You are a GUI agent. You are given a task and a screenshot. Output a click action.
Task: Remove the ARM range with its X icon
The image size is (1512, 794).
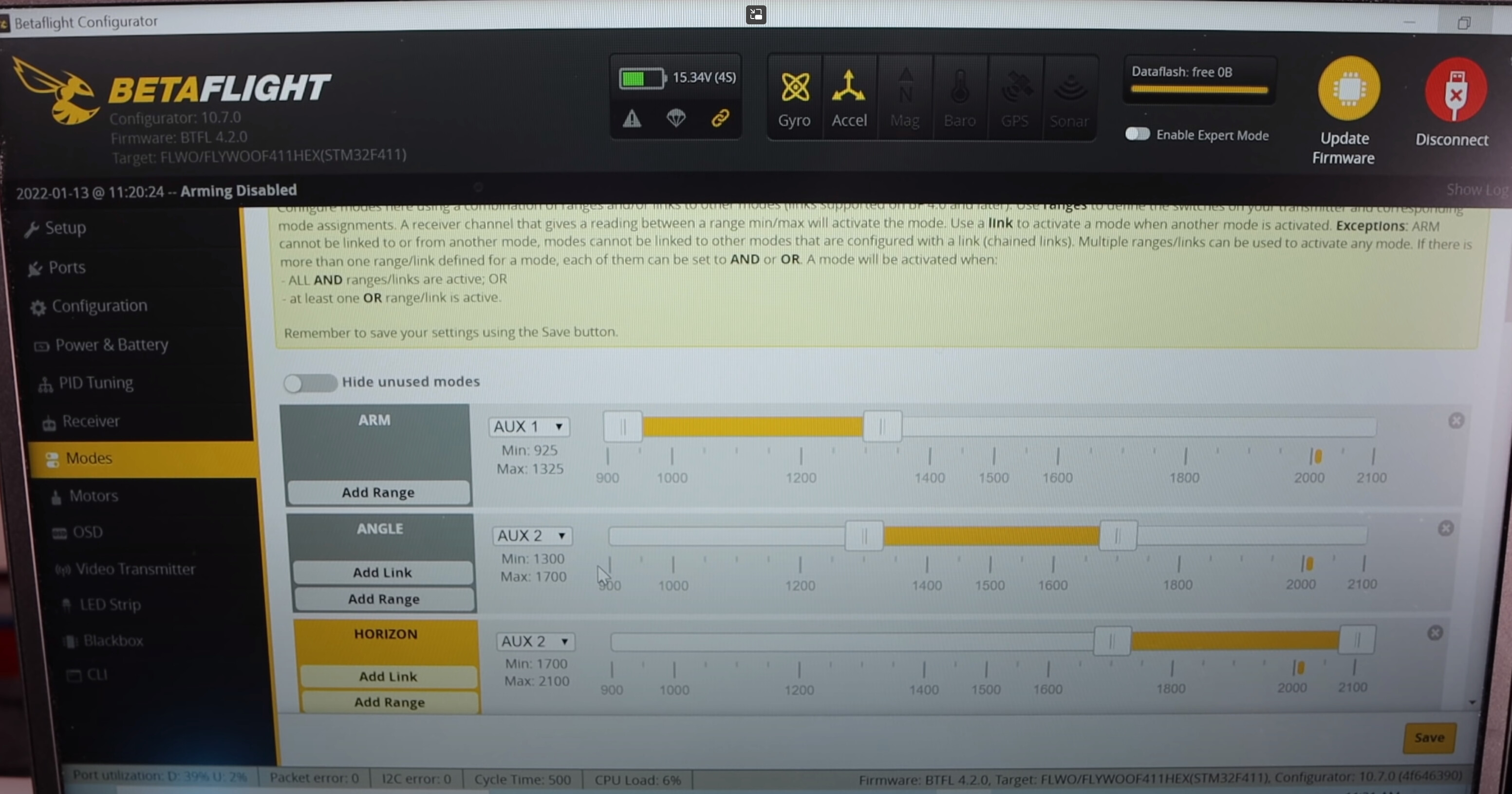(x=1456, y=420)
